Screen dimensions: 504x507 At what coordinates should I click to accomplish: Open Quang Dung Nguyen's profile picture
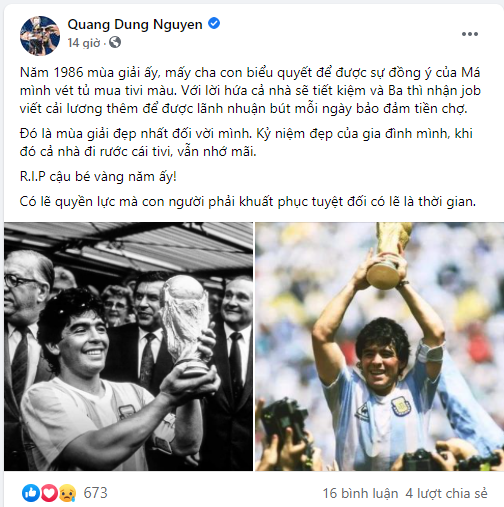click(x=40, y=36)
